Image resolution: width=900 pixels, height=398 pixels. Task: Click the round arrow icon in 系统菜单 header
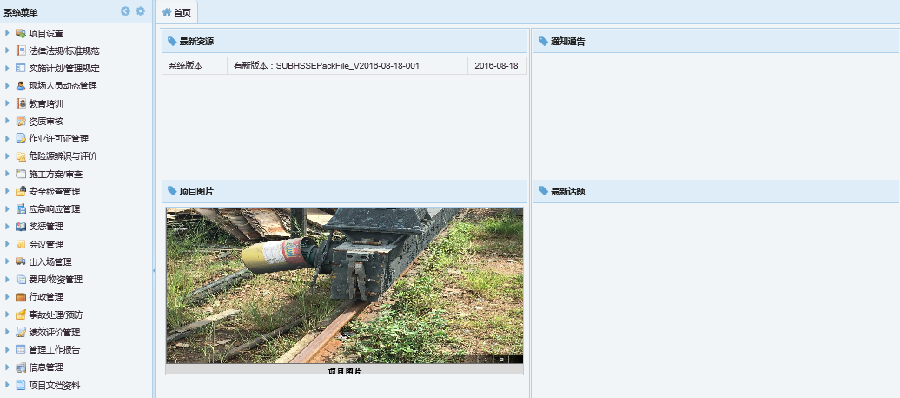pyautogui.click(x=126, y=11)
